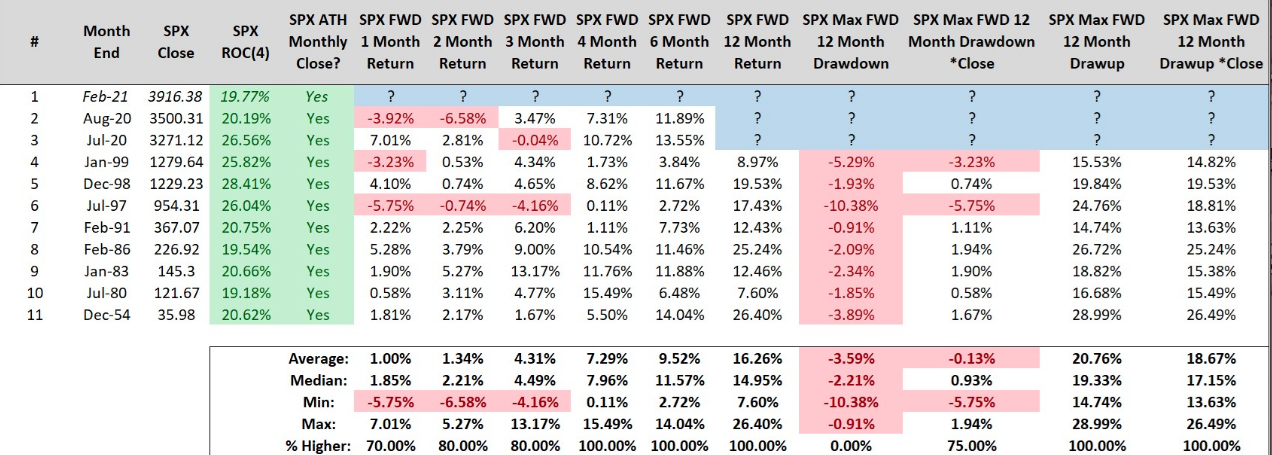1272x455 pixels.
Task: Click the 'Month End' column header
Action: coord(106,42)
